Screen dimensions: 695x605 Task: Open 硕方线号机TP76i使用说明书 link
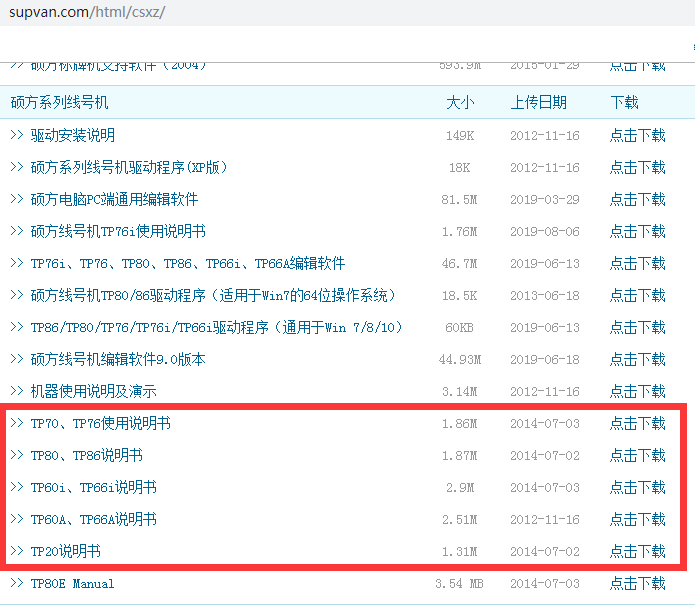(x=118, y=232)
